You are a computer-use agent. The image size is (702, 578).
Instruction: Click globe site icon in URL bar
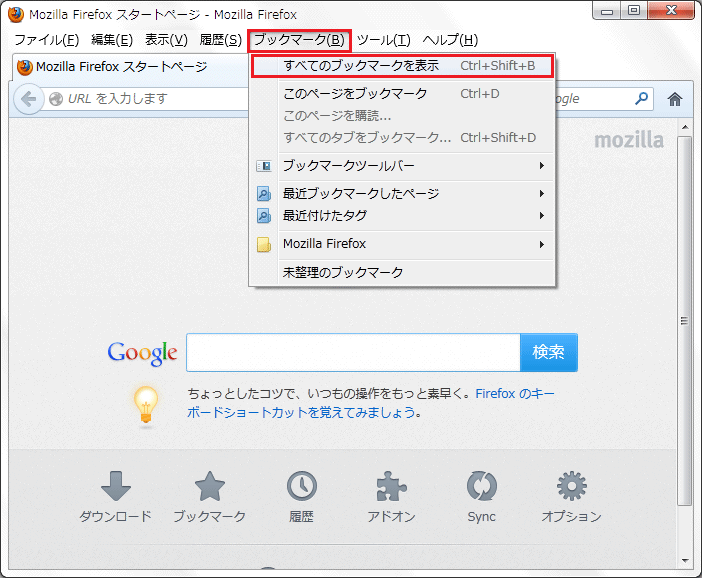click(56, 99)
